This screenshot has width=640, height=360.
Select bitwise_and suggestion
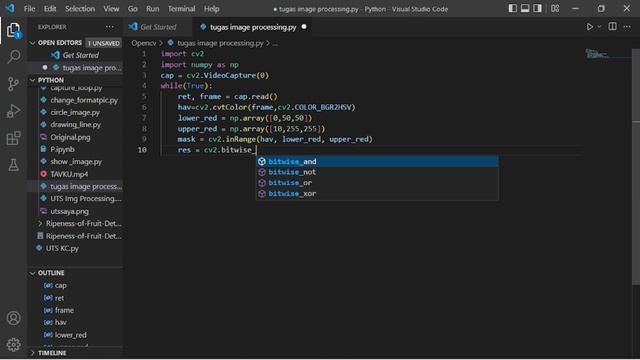(x=377, y=161)
